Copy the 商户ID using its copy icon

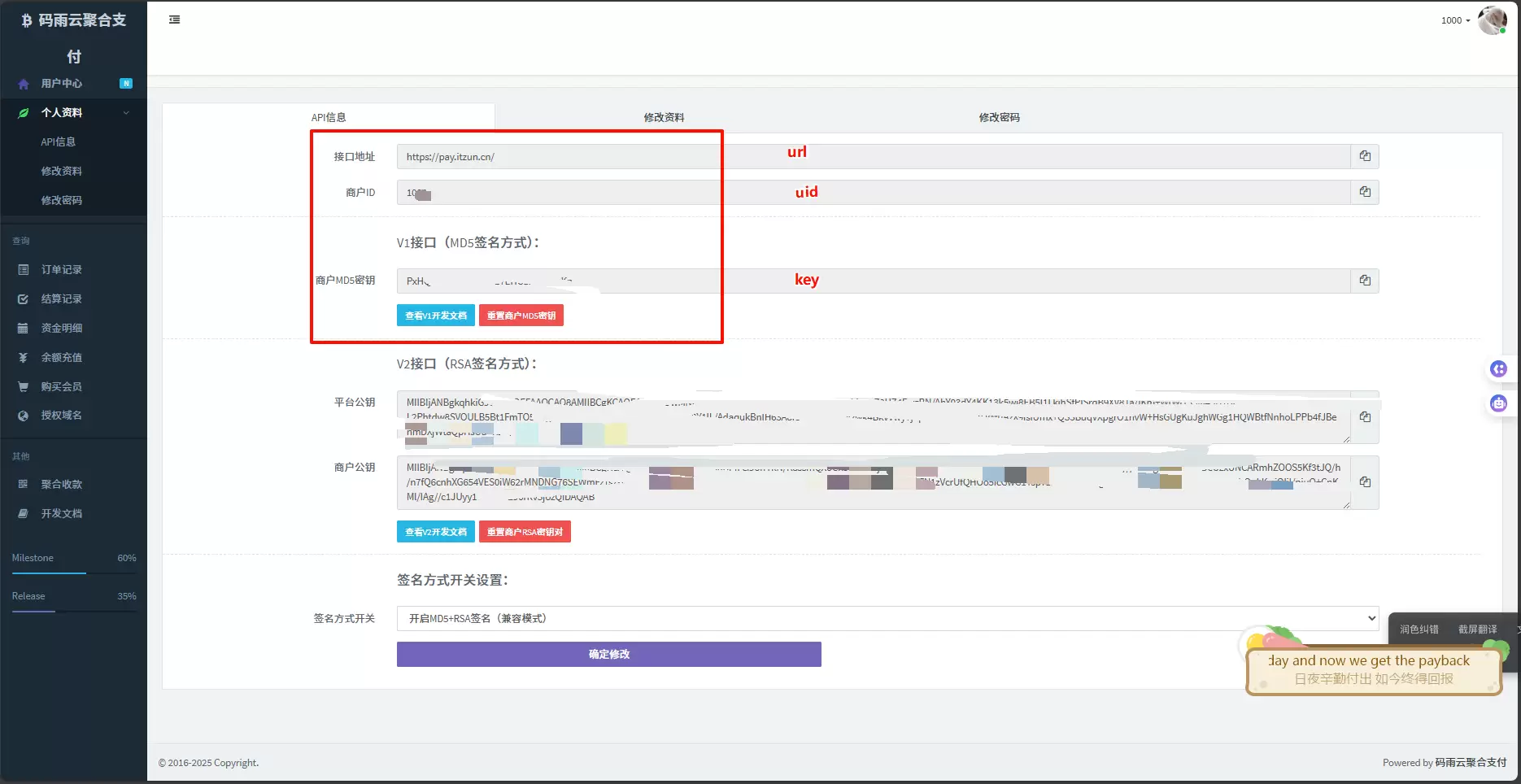(1365, 192)
